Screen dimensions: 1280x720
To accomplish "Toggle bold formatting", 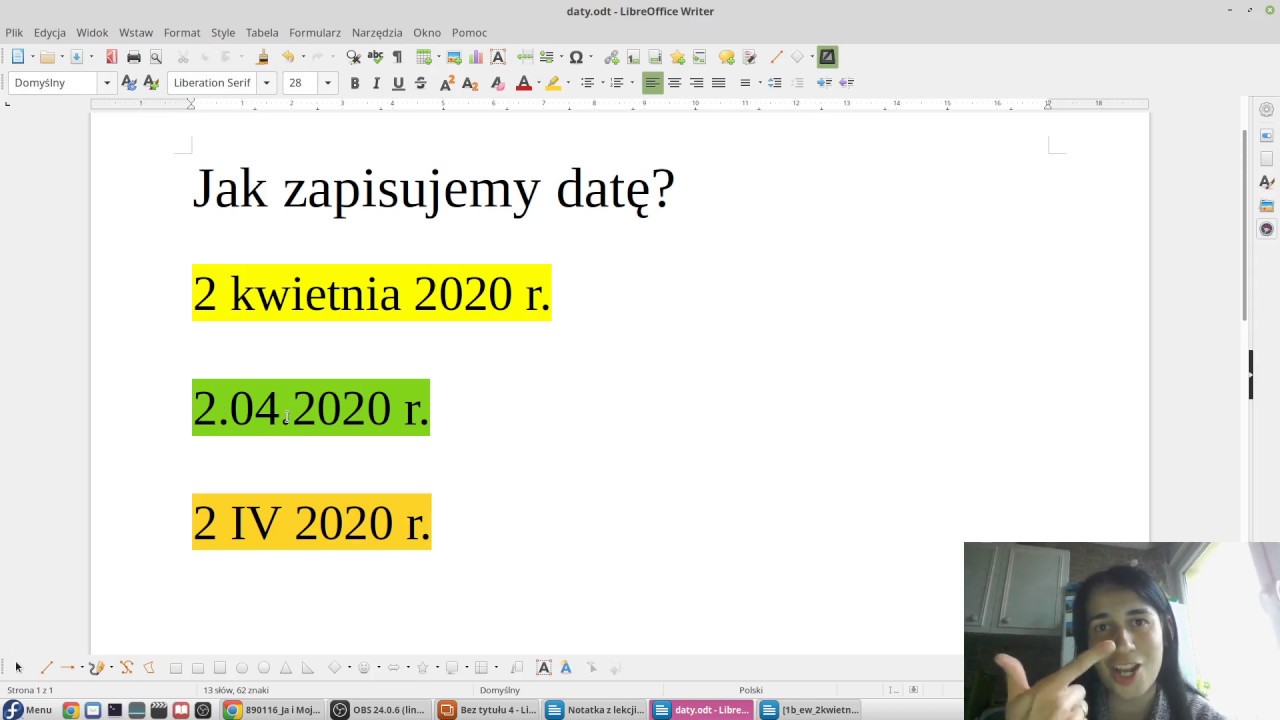I will (354, 83).
